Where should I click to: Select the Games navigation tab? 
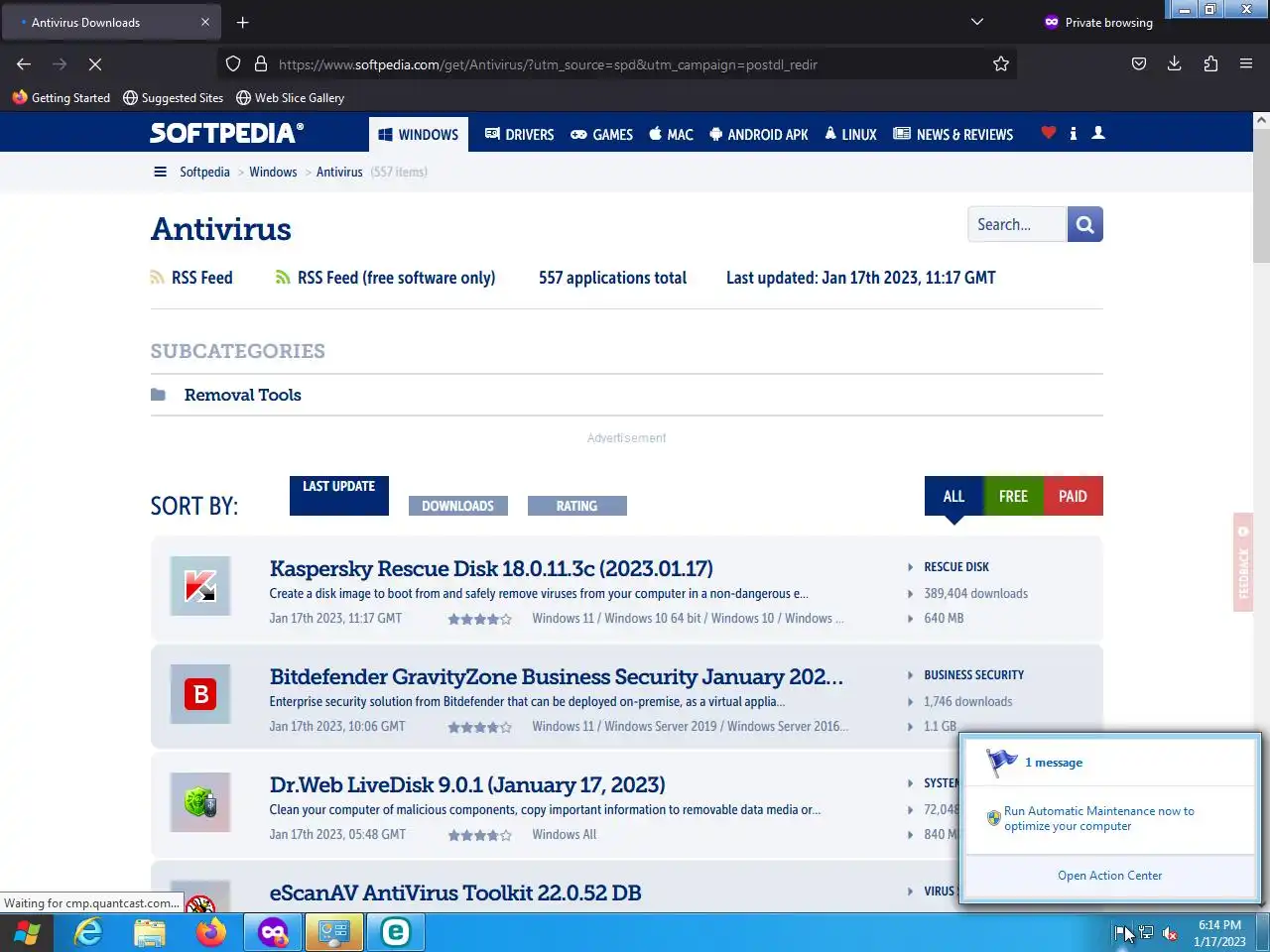[x=601, y=134]
